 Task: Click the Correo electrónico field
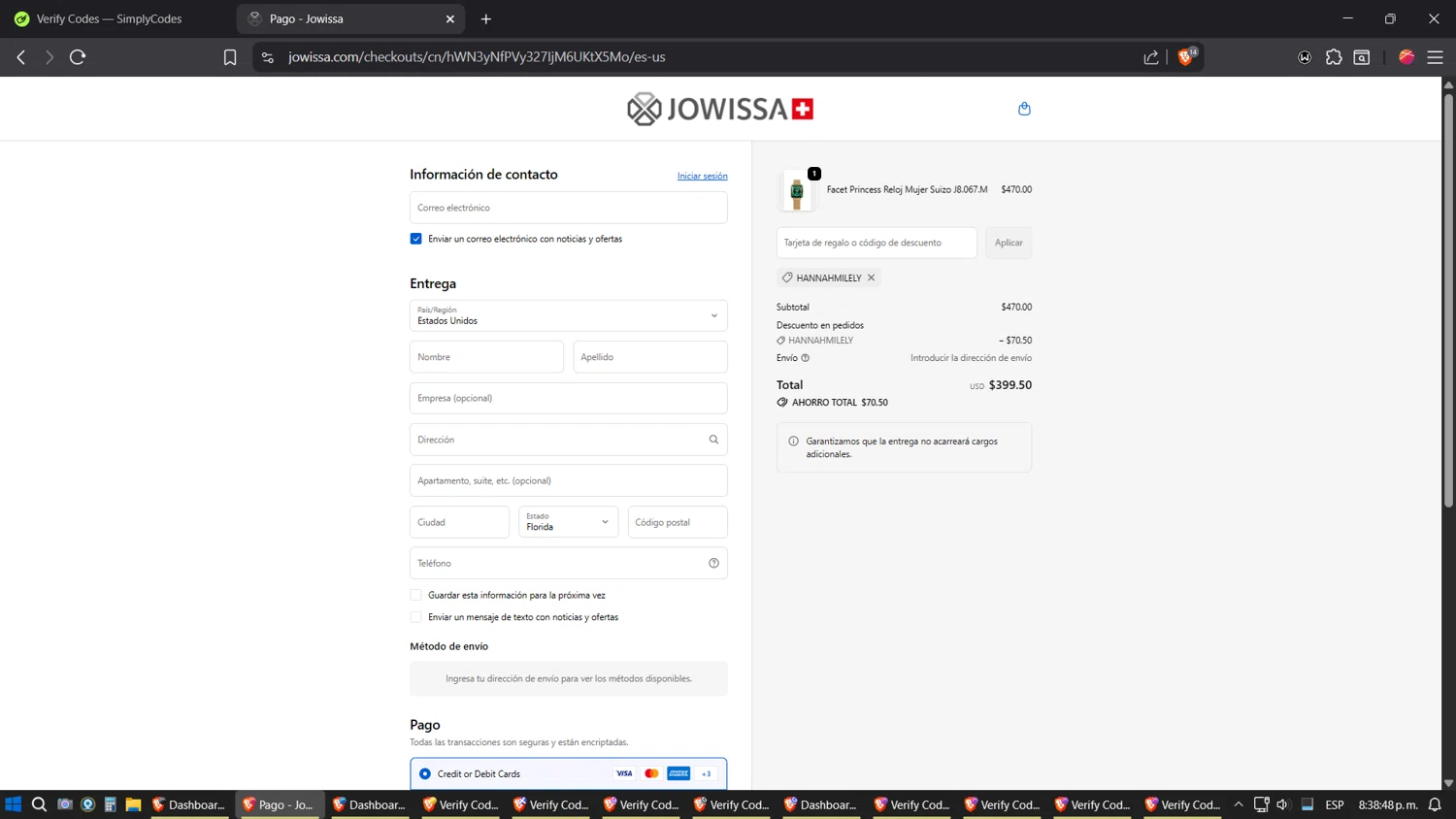[569, 208]
